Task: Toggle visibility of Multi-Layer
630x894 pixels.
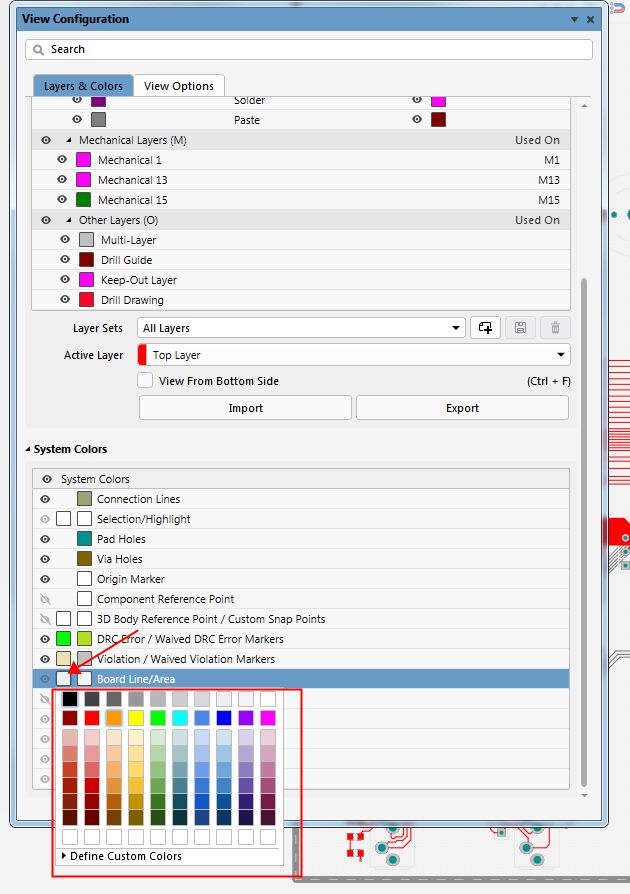Action: click(65, 239)
